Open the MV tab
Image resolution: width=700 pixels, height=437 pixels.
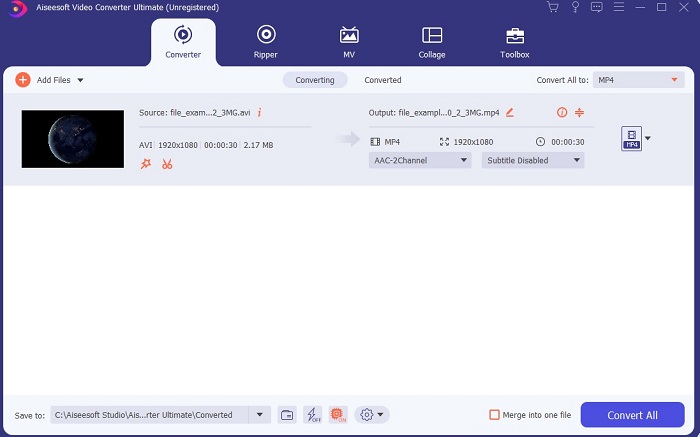point(349,43)
